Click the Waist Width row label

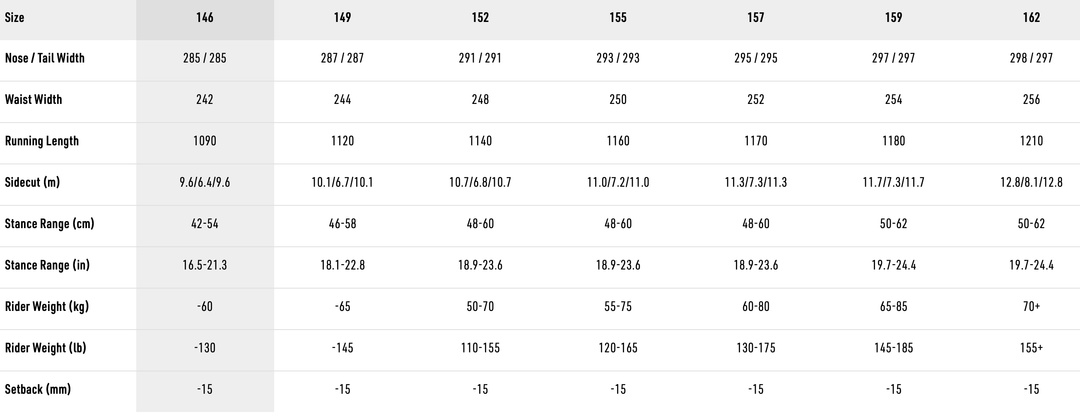click(x=33, y=100)
